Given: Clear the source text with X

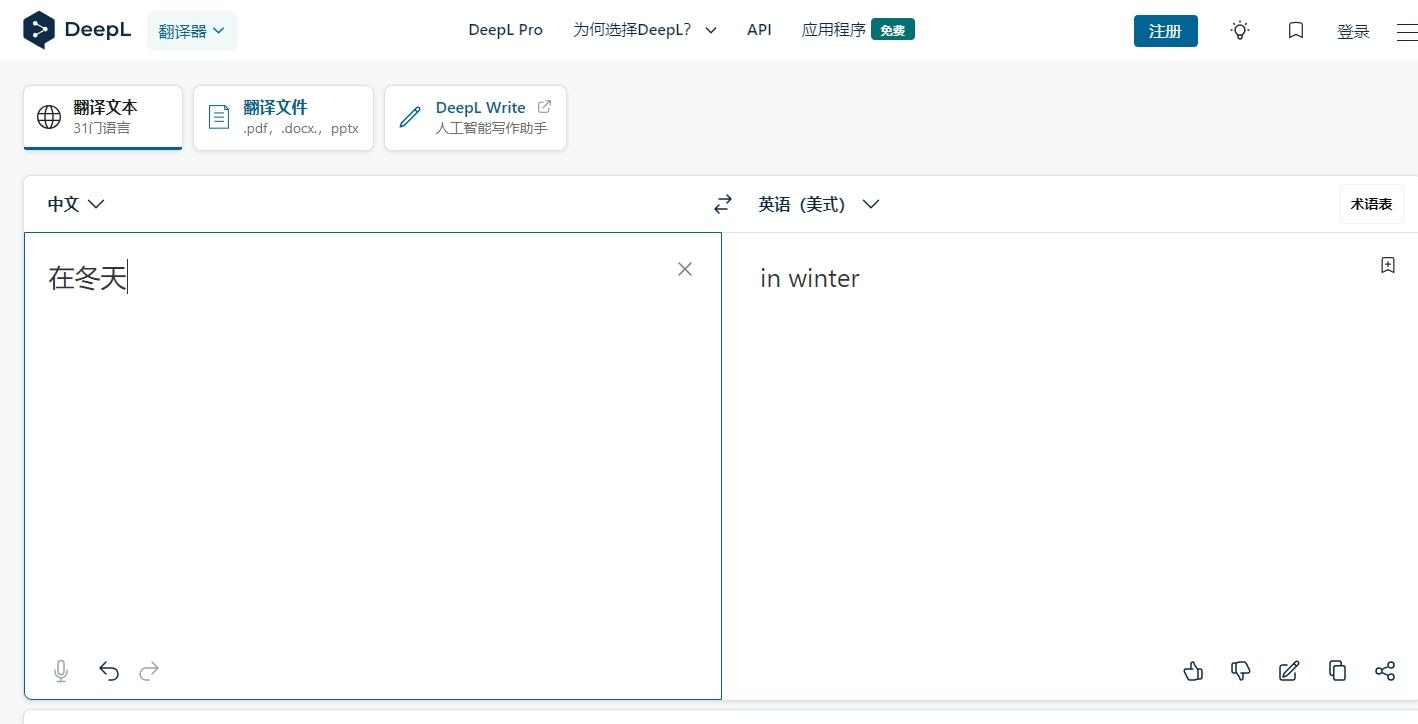Looking at the screenshot, I should [x=685, y=269].
